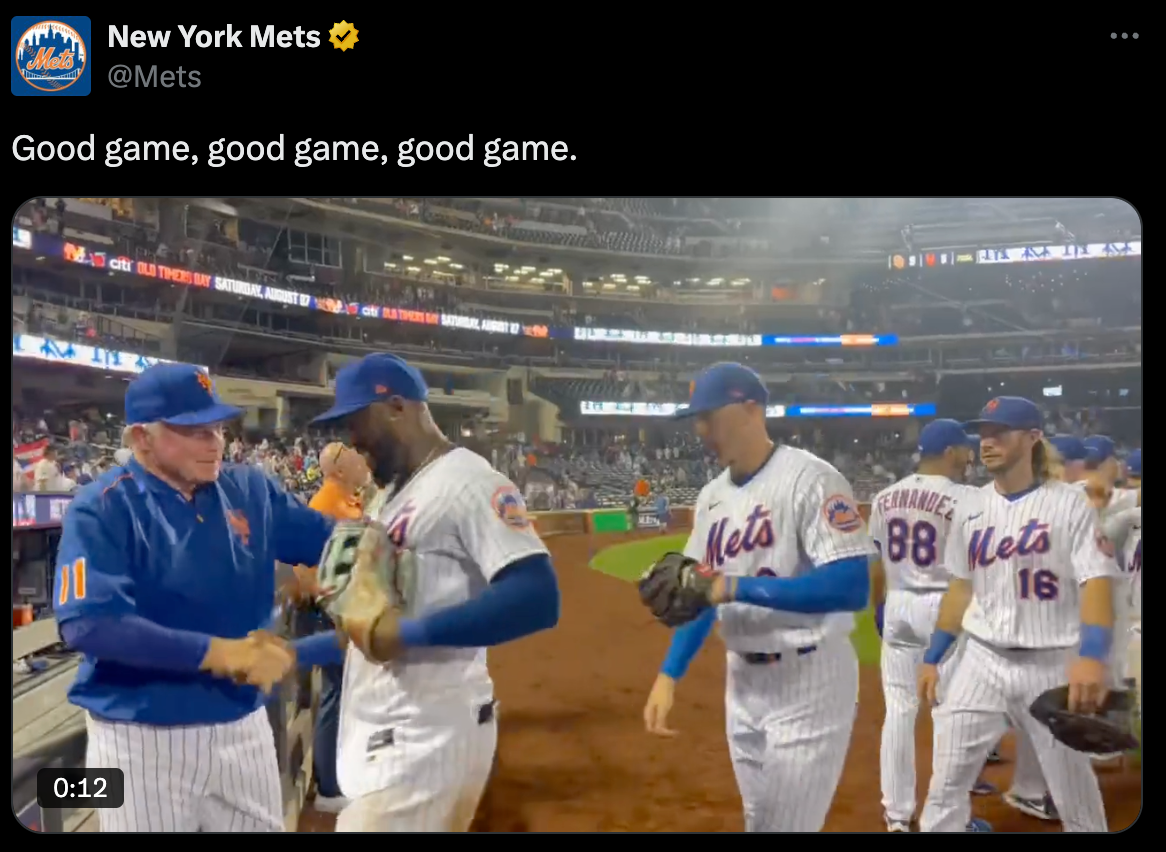Click the coach's blue Mets cap
Viewport: 1166px width, 852px height.
click(180, 394)
